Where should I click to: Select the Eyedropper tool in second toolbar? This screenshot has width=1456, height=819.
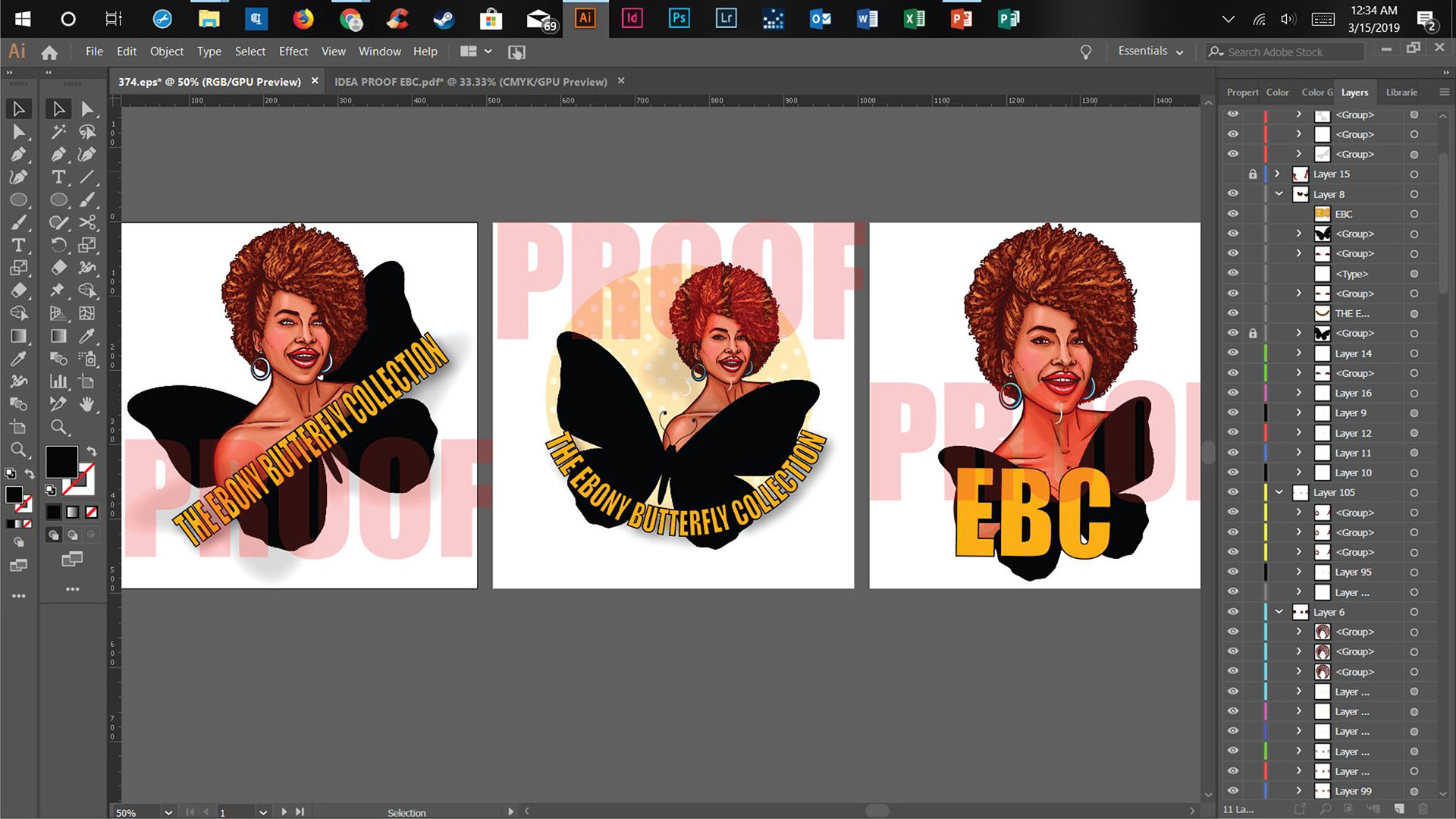[88, 336]
